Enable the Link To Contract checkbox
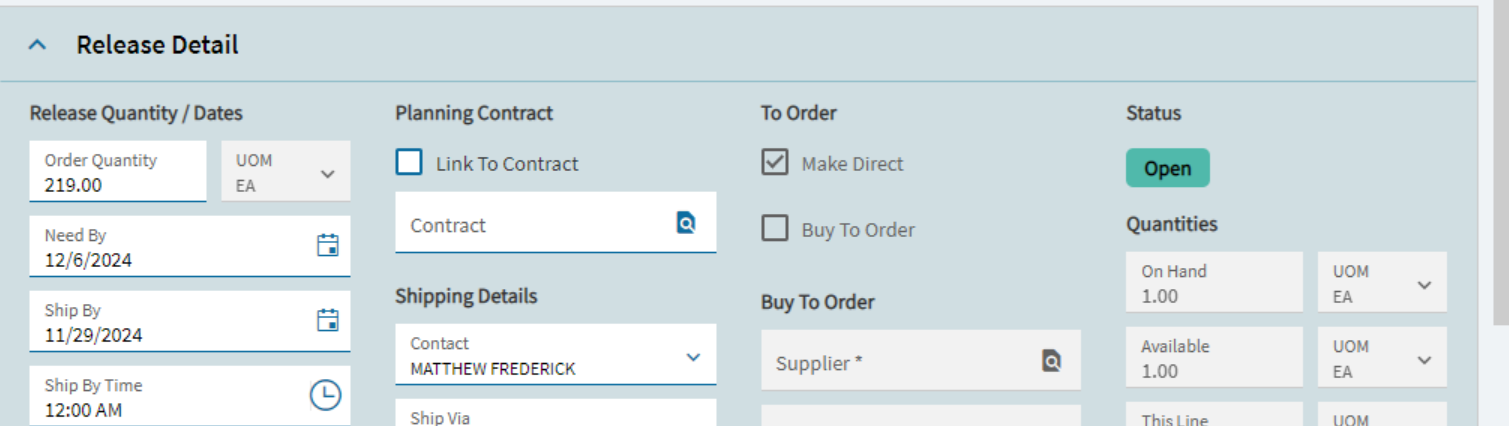 (409, 162)
